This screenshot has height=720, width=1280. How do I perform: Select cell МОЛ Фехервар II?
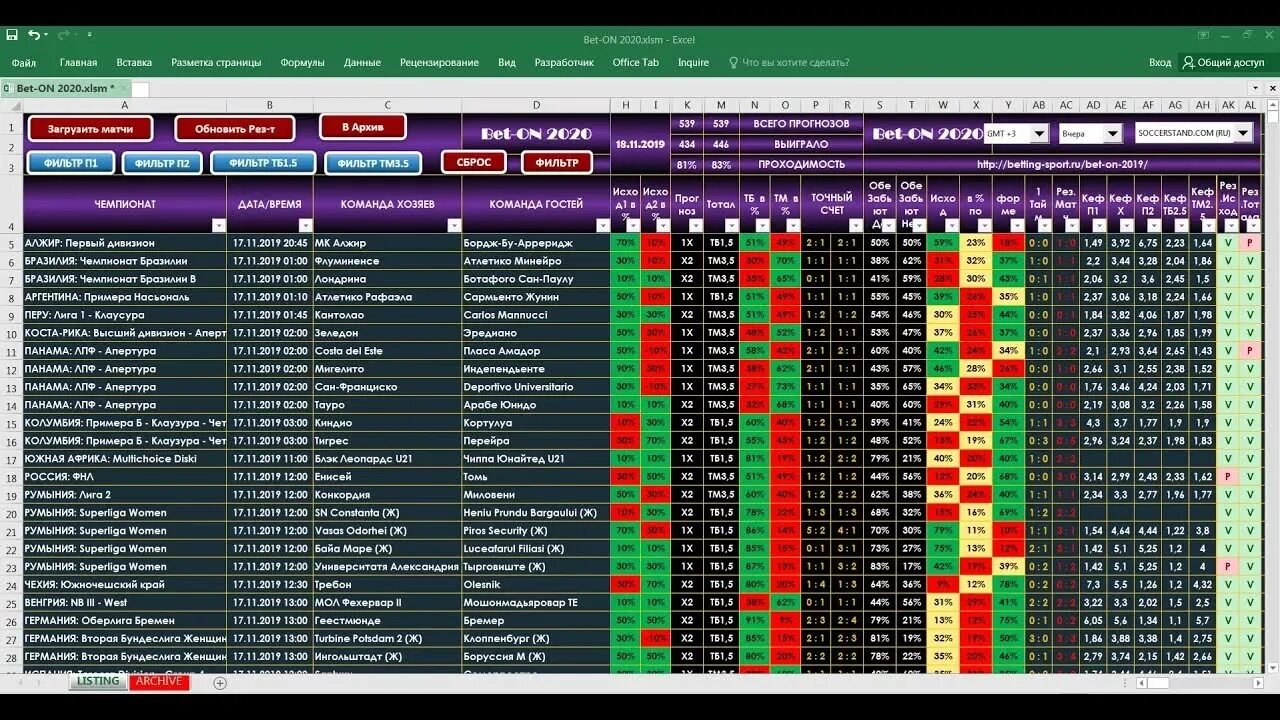387,603
